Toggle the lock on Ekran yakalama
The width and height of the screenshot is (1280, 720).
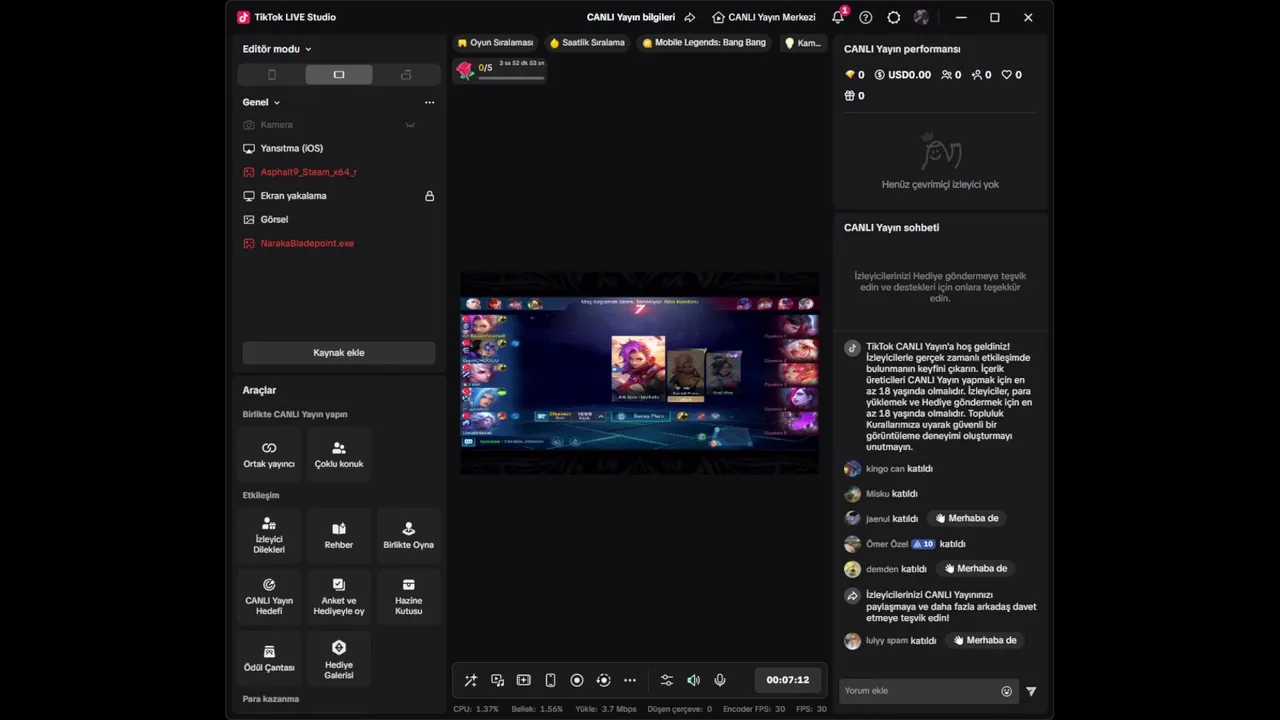point(429,196)
